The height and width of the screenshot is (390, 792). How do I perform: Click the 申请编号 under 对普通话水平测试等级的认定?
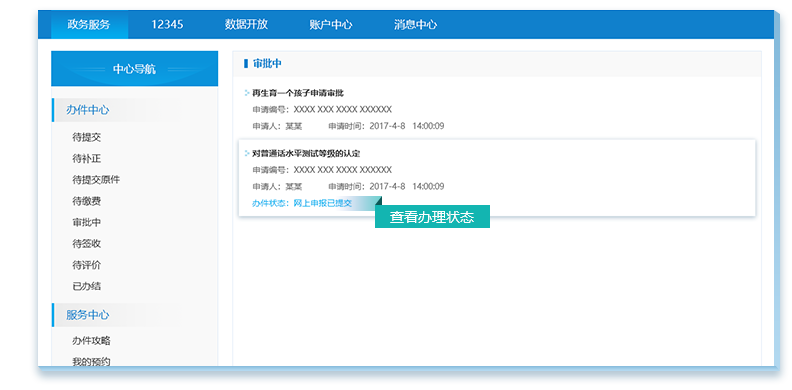point(322,170)
